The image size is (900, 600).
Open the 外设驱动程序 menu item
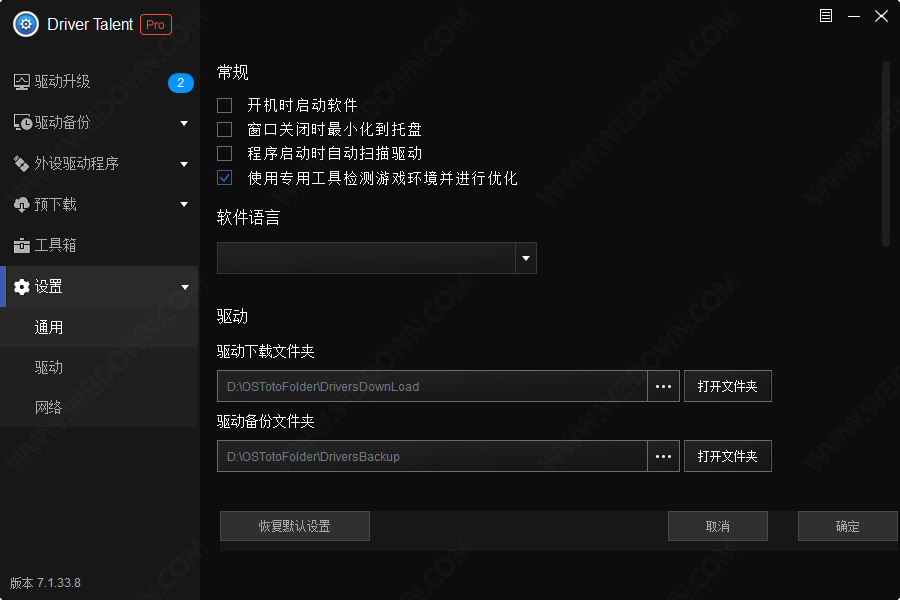(99, 164)
